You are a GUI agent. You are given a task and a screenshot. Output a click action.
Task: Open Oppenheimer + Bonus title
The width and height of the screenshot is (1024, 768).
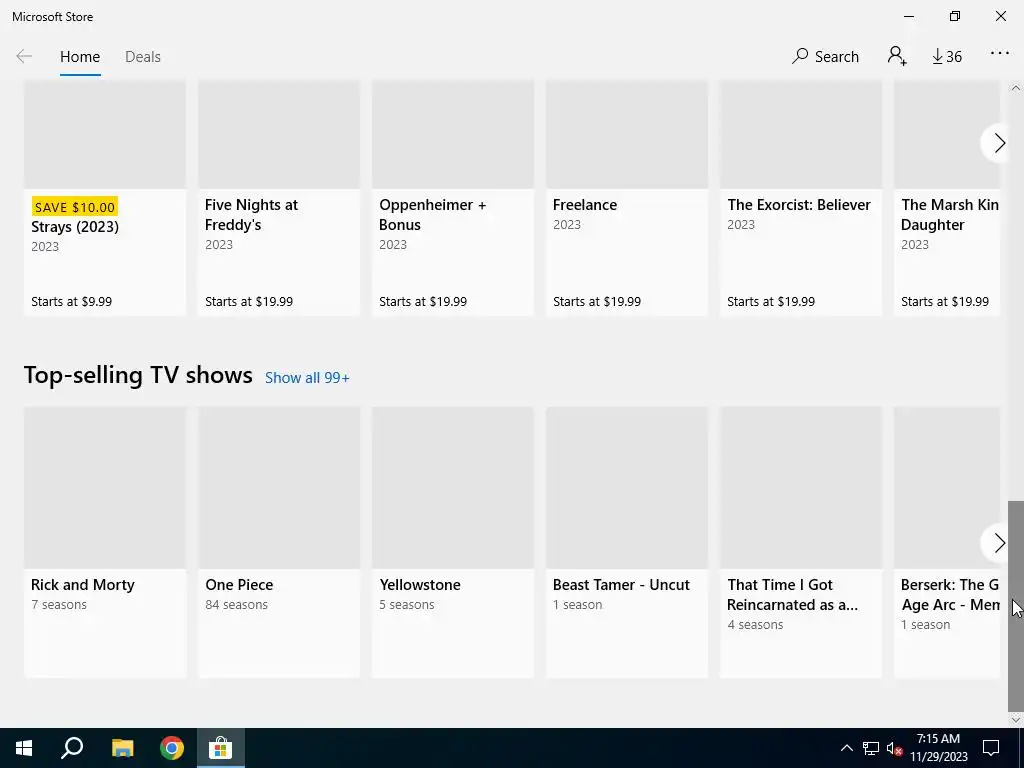(432, 214)
